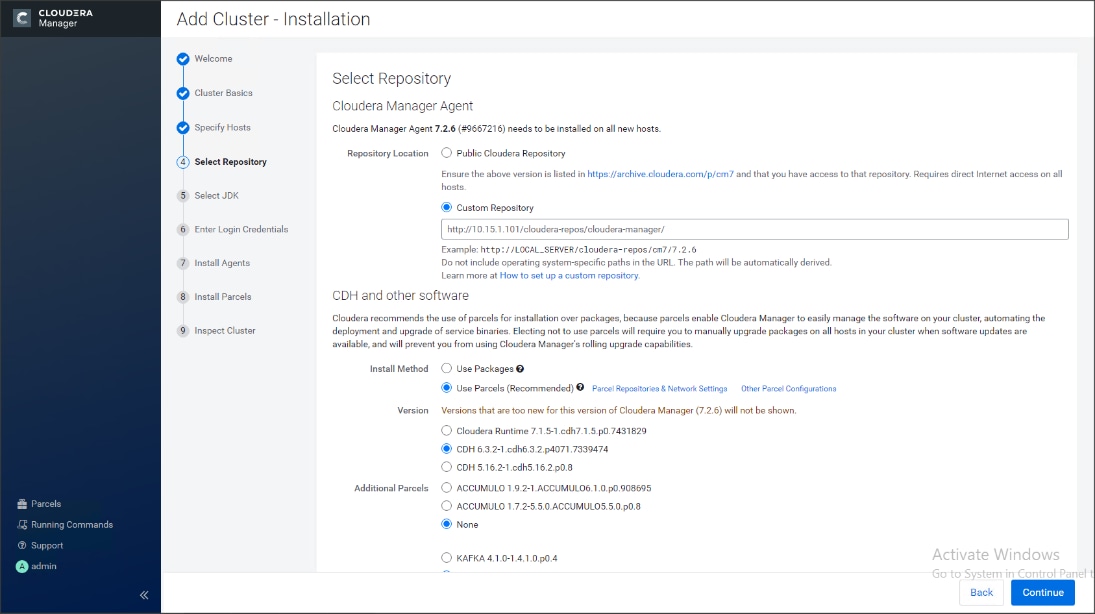Click the Specify Hosts checkmark icon
1095x614 pixels.
(183, 127)
